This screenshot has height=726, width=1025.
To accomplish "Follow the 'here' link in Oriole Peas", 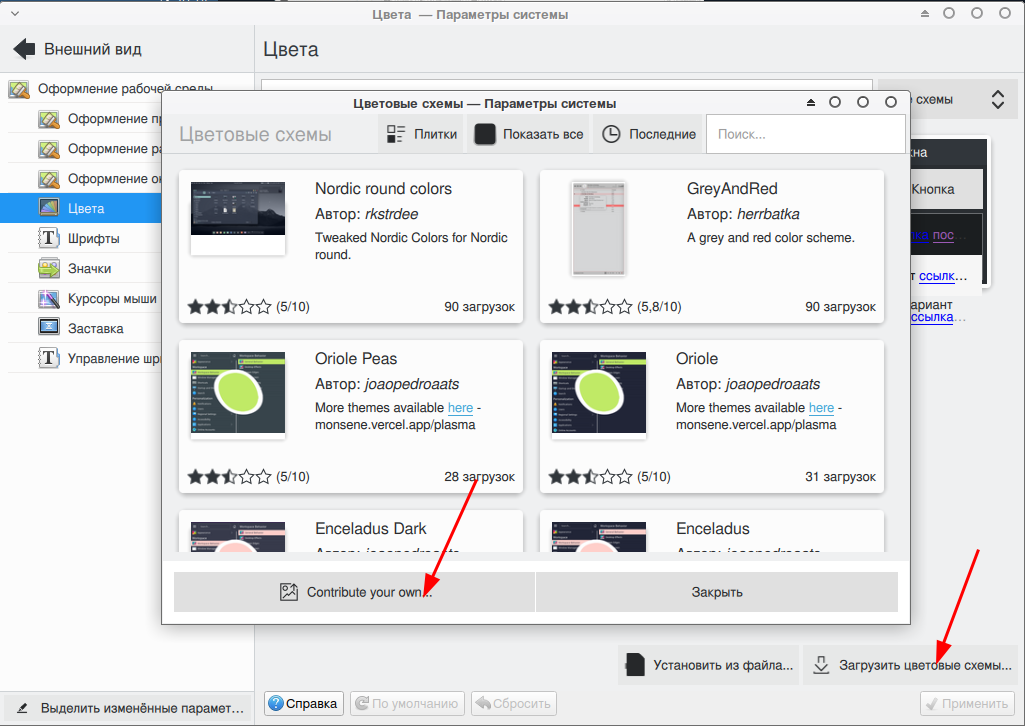I will tap(460, 408).
